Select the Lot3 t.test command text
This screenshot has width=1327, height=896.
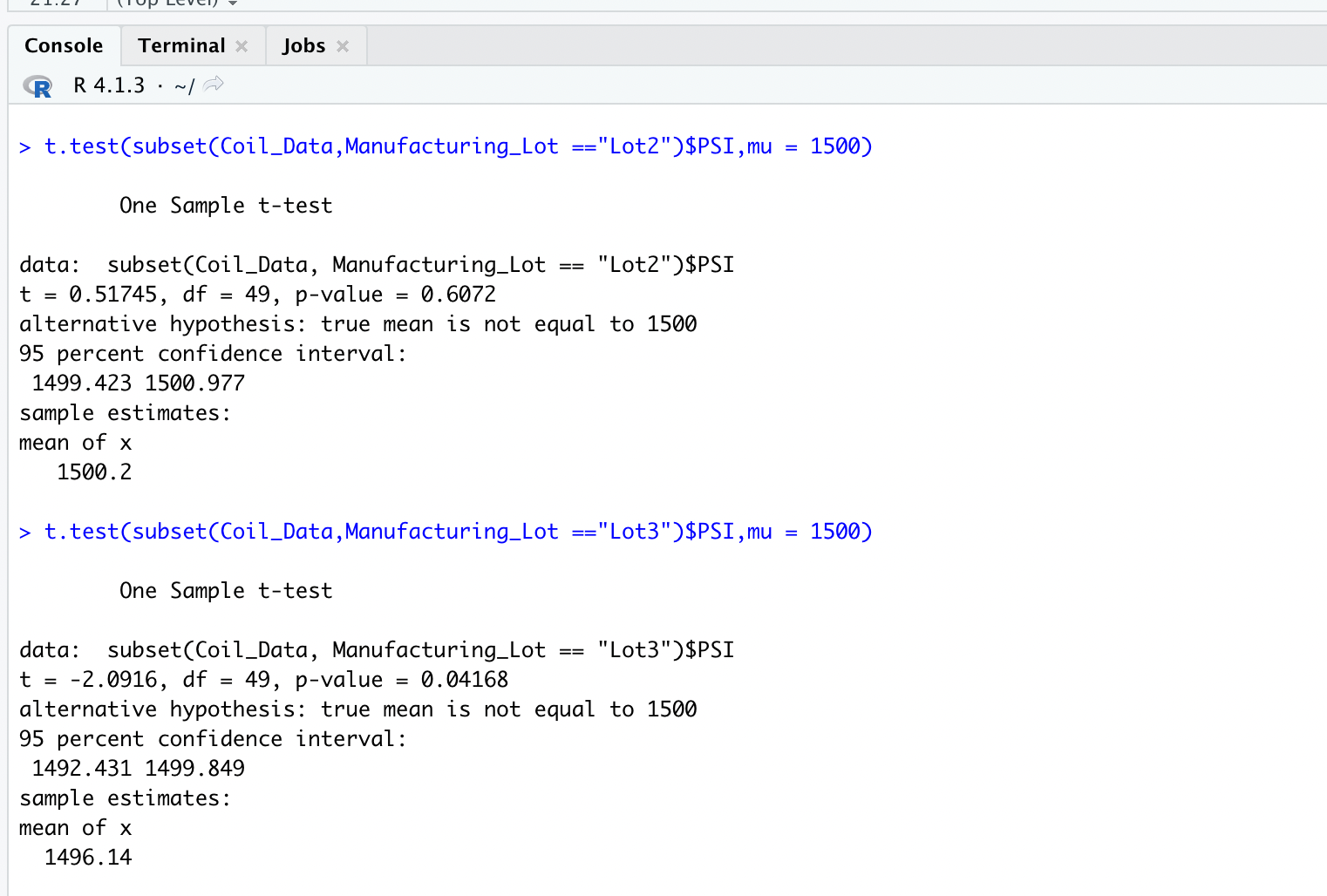point(445,531)
